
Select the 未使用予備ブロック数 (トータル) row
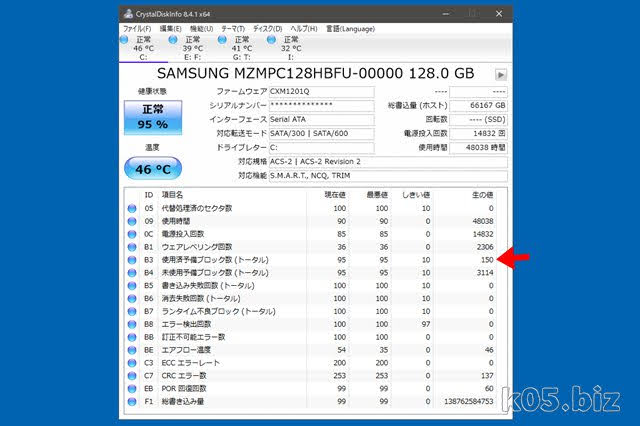(x=311, y=273)
